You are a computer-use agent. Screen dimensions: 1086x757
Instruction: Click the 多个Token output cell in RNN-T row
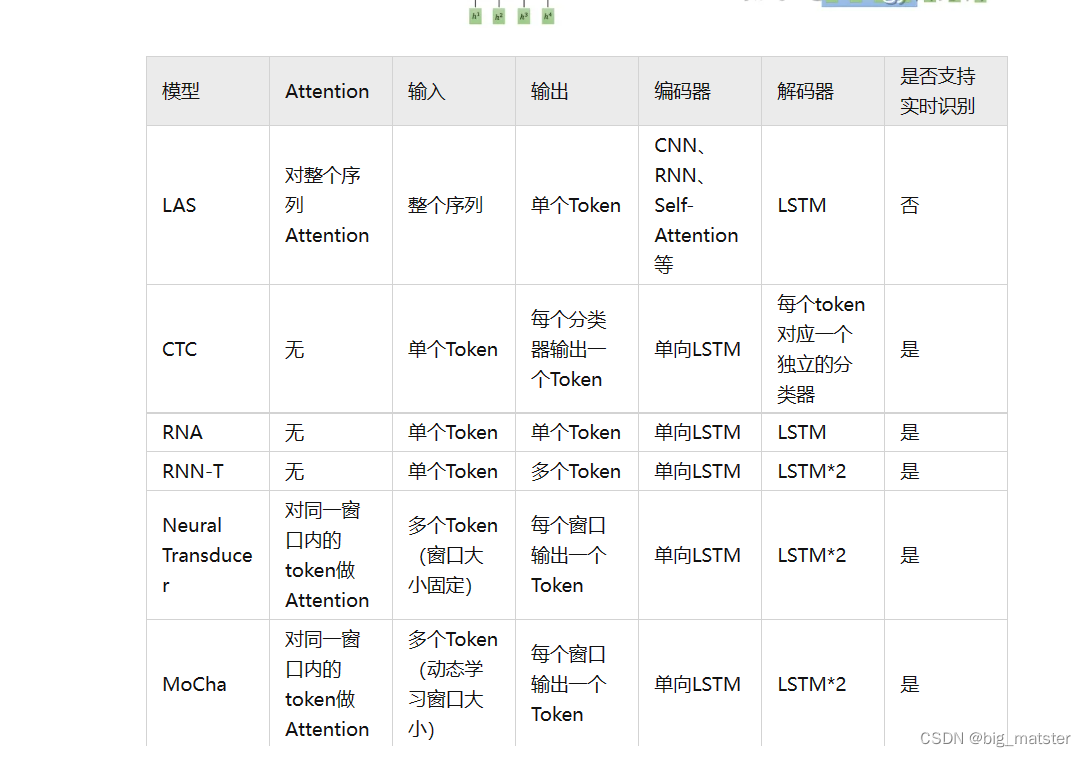click(577, 472)
